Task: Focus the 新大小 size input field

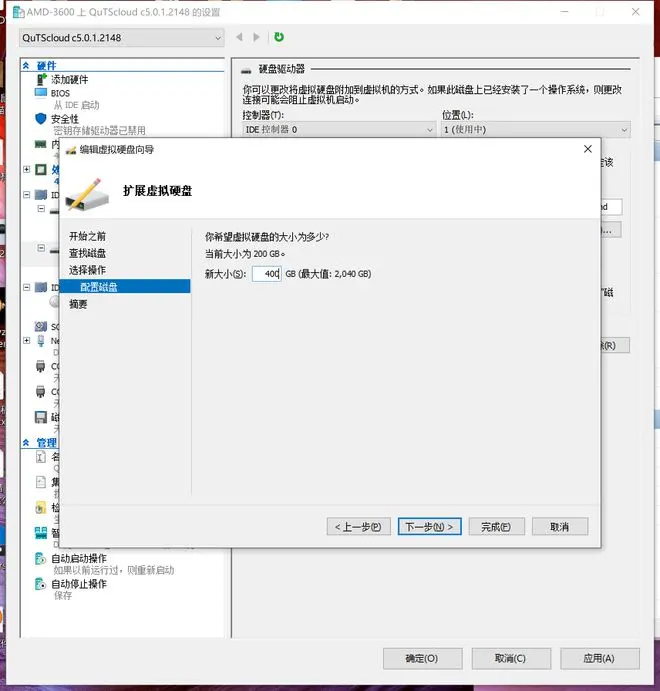Action: pyautogui.click(x=267, y=274)
